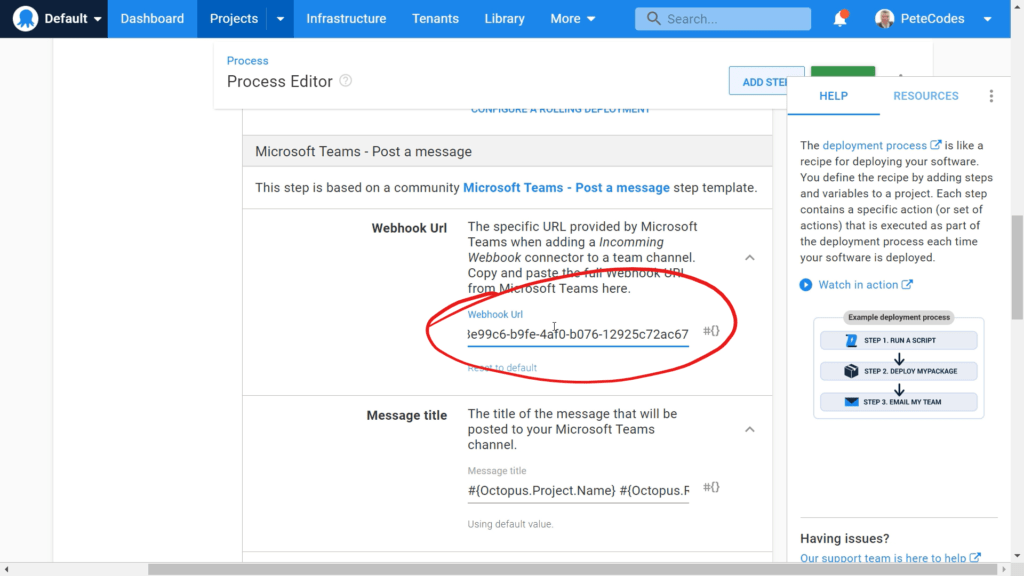Open the deployment process help link
The image size is (1024, 576).
click(x=874, y=145)
